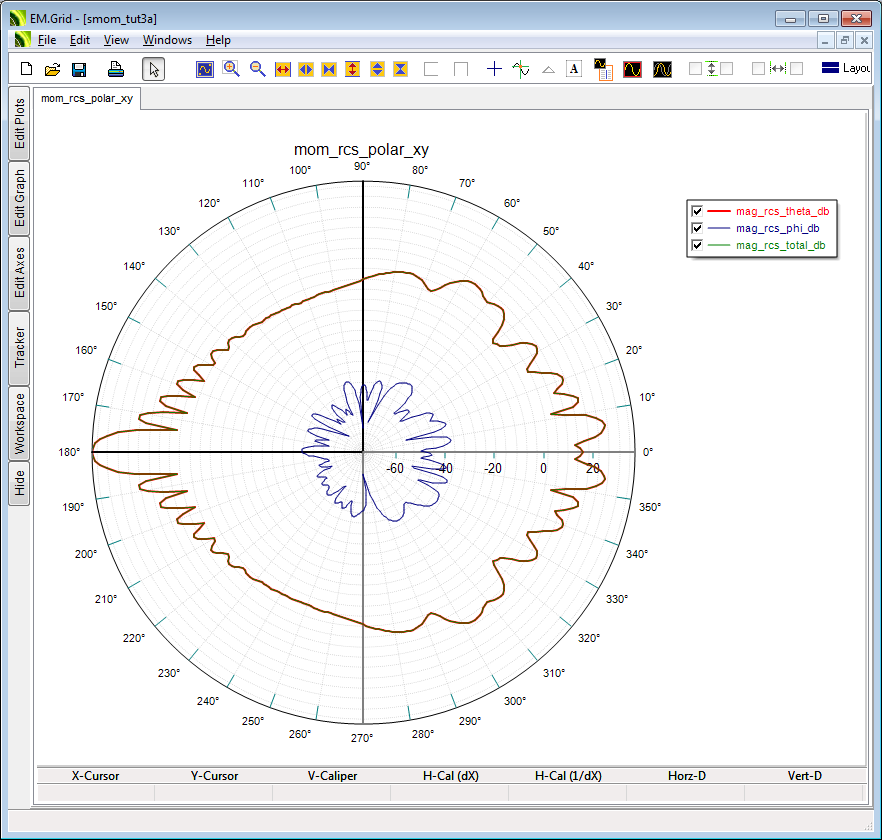Add a text annotation with the A tool
This screenshot has height=840, width=882.
(574, 69)
